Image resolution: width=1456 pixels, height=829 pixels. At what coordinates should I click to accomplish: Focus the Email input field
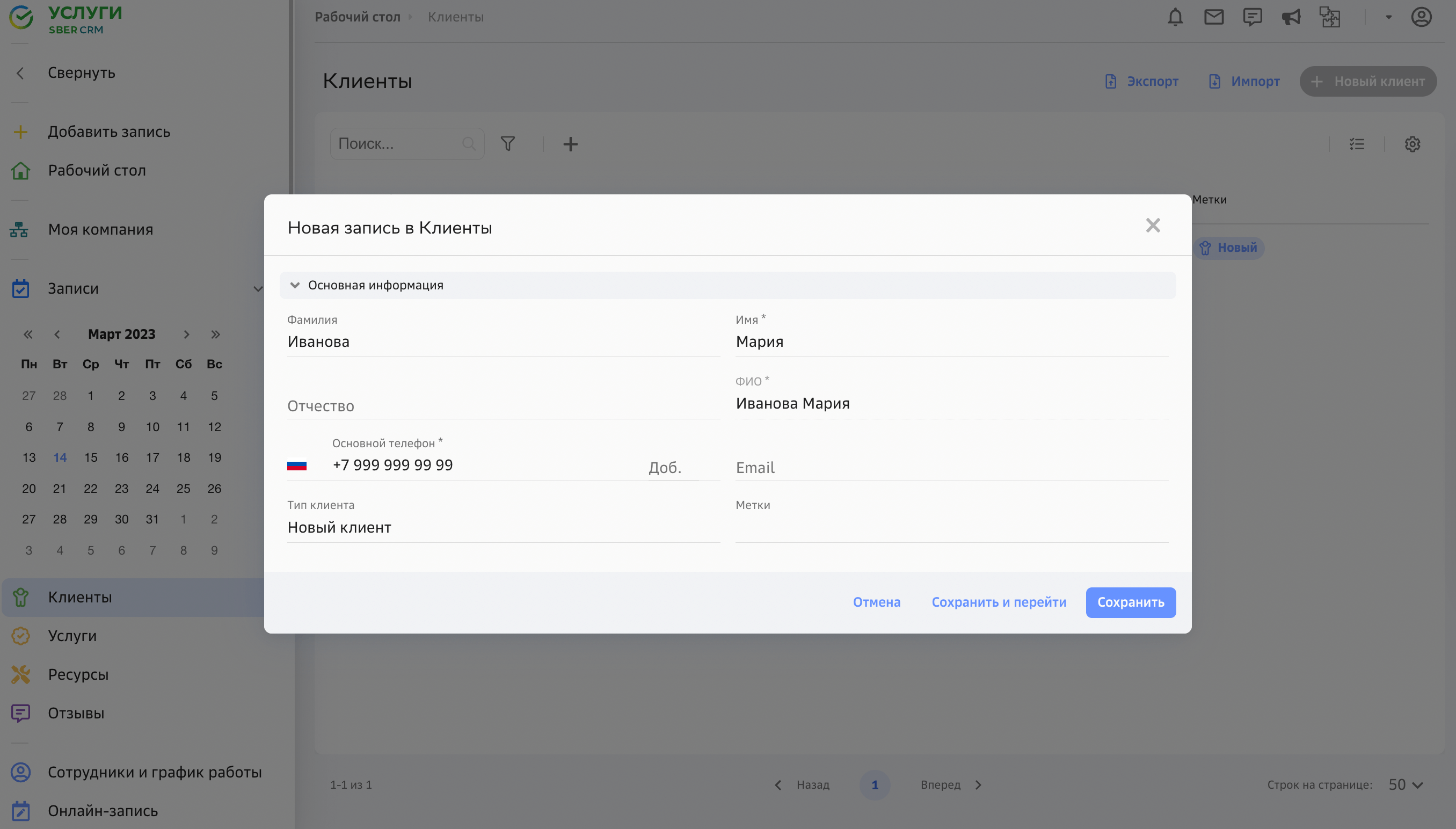point(952,468)
